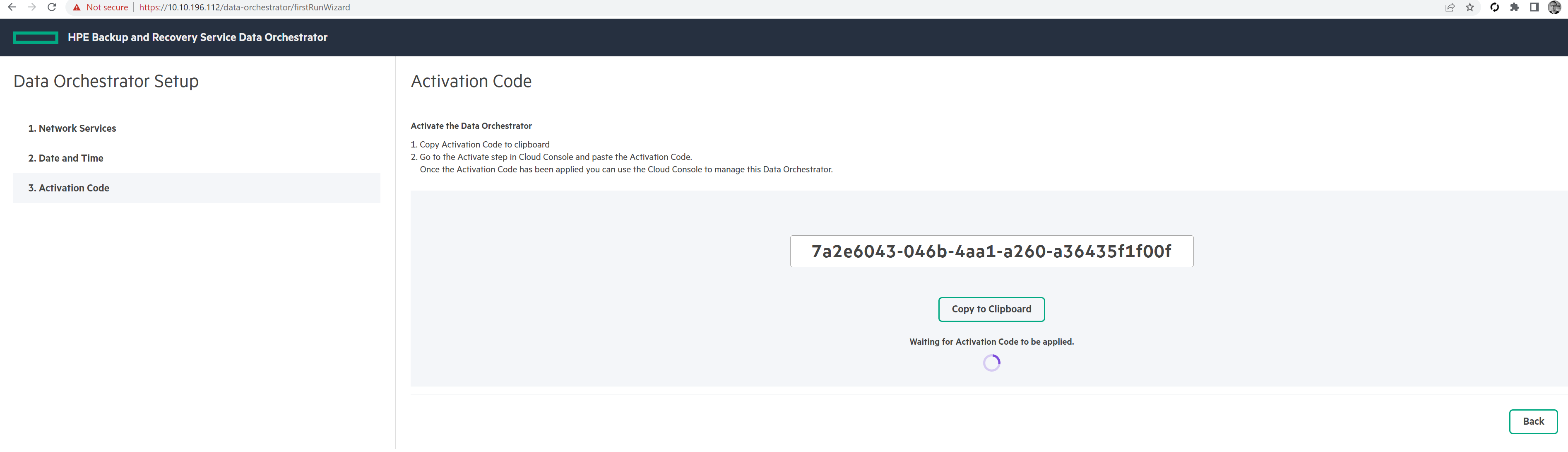Click the Back button
Image resolution: width=1568 pixels, height=452 pixels.
point(1533,421)
